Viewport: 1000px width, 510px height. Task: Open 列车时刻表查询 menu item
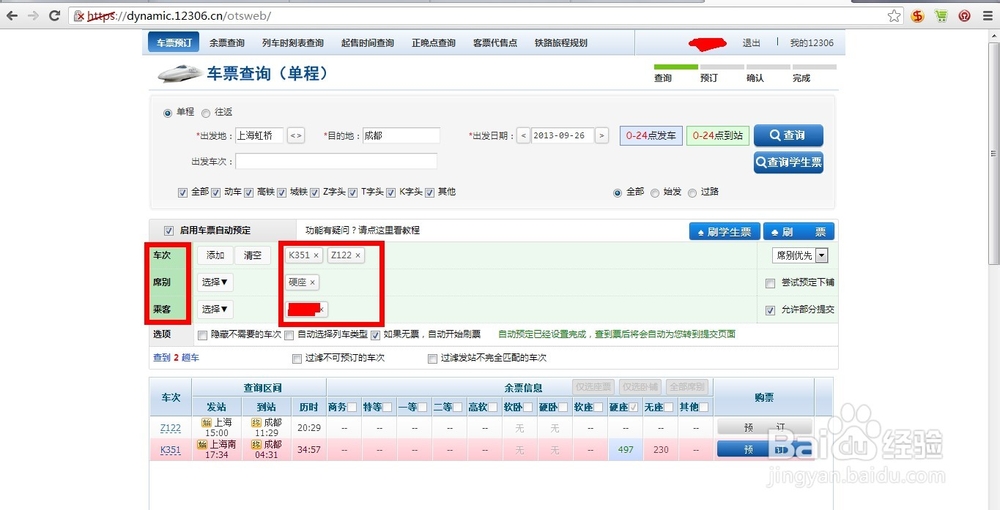point(293,43)
